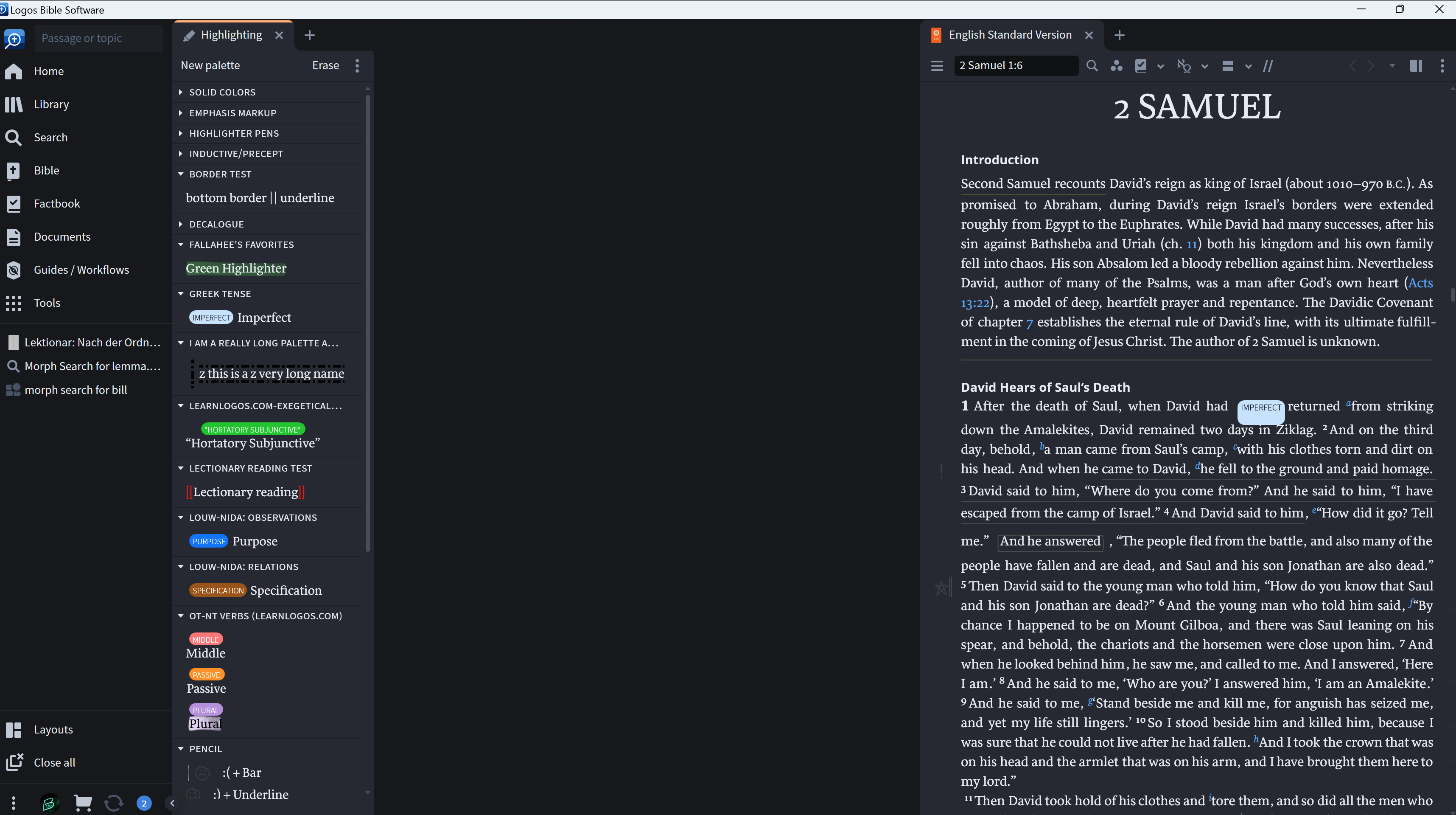Click the parallel resources slashes icon
Screen dimensions: 1456x815
pyautogui.click(x=1268, y=66)
